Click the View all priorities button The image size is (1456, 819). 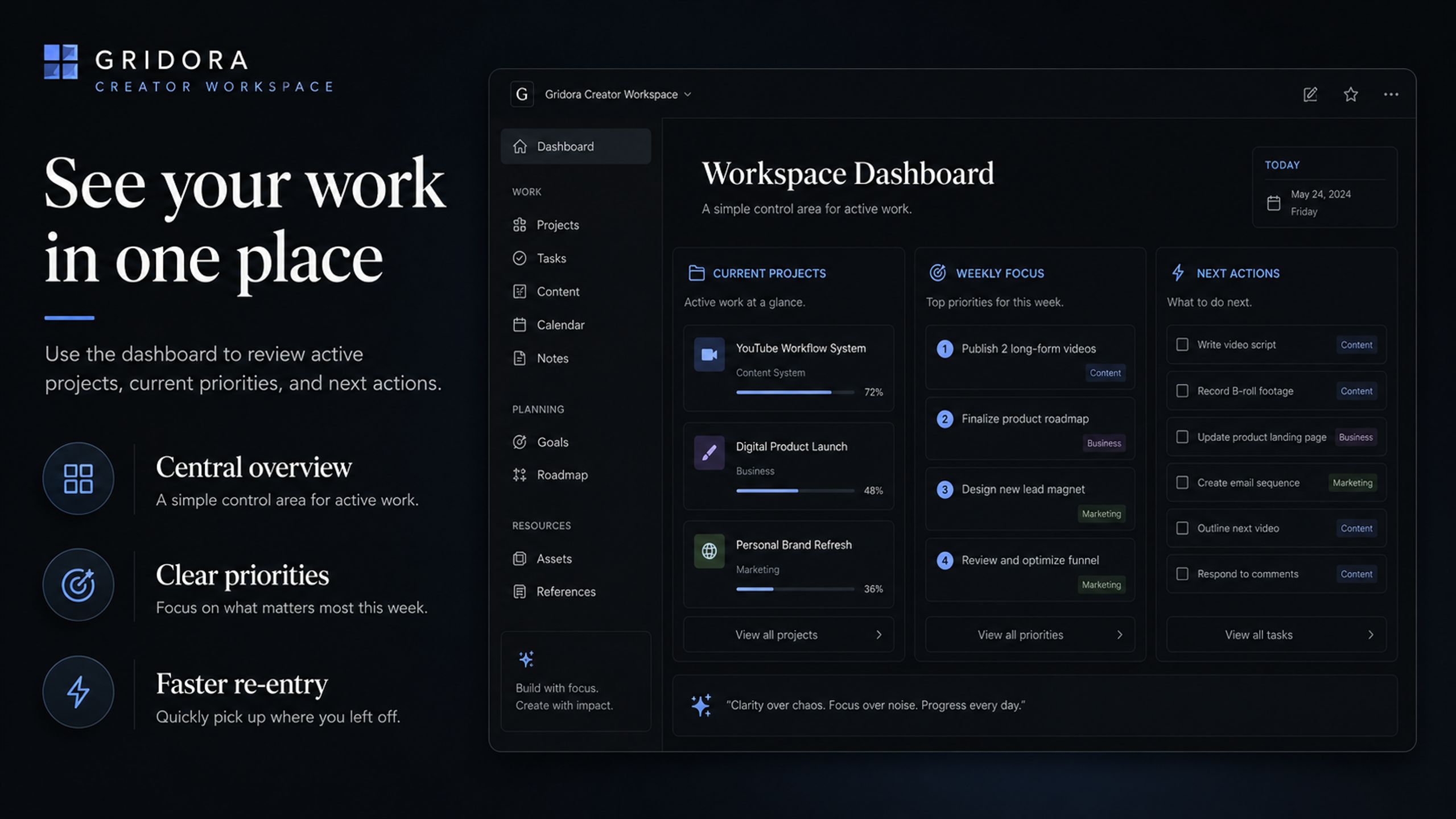pos(1030,635)
